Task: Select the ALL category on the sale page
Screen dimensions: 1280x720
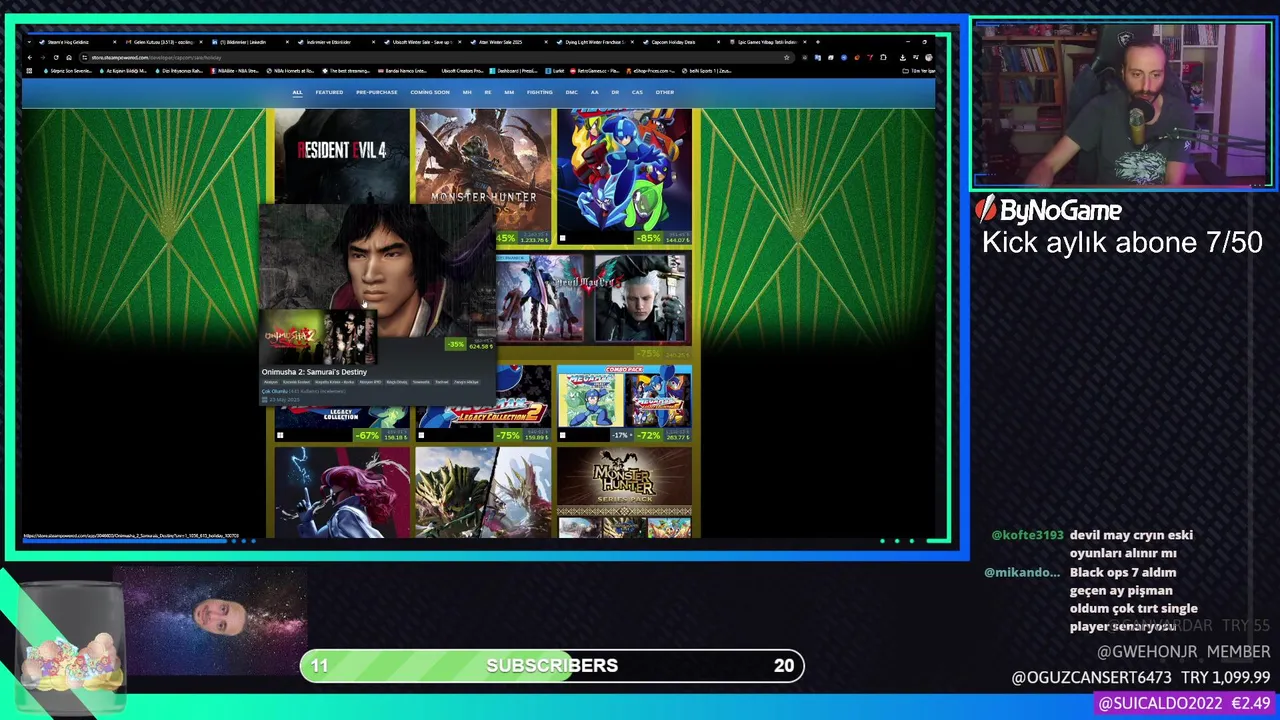Action: point(297,92)
